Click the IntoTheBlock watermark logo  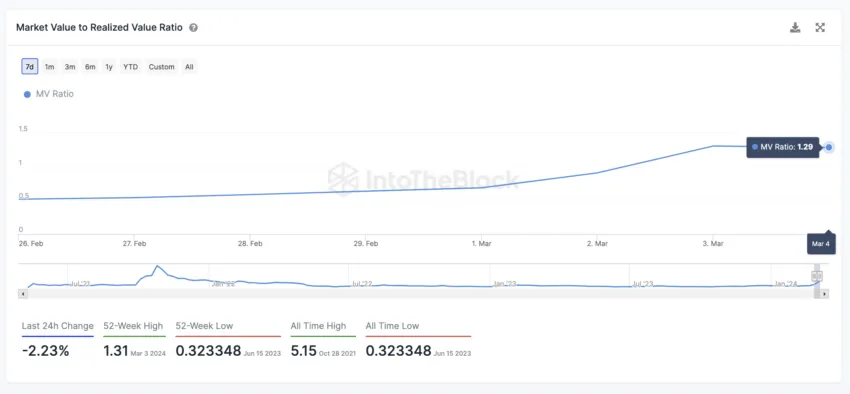pyautogui.click(x=423, y=179)
